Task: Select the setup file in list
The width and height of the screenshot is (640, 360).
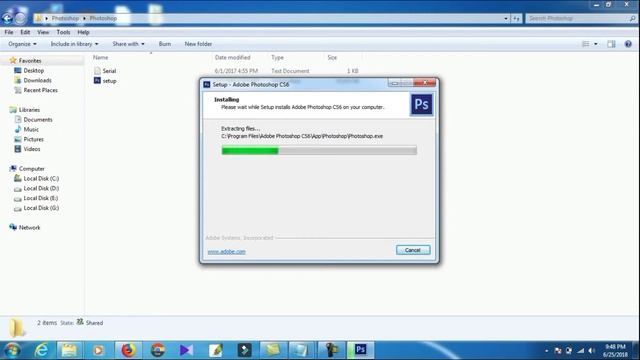Action: [105, 81]
